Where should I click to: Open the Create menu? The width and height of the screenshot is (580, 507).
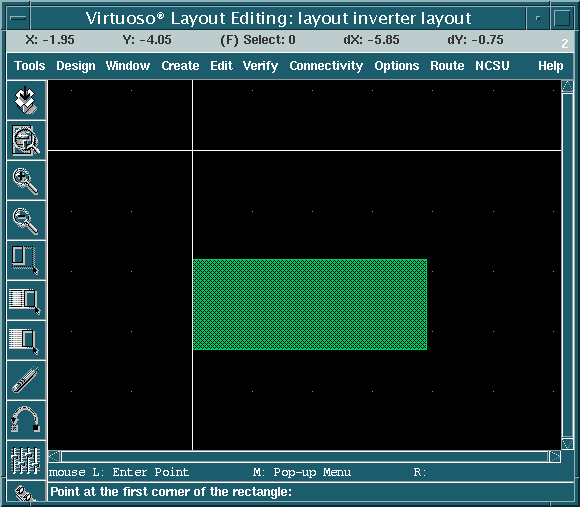pos(180,66)
